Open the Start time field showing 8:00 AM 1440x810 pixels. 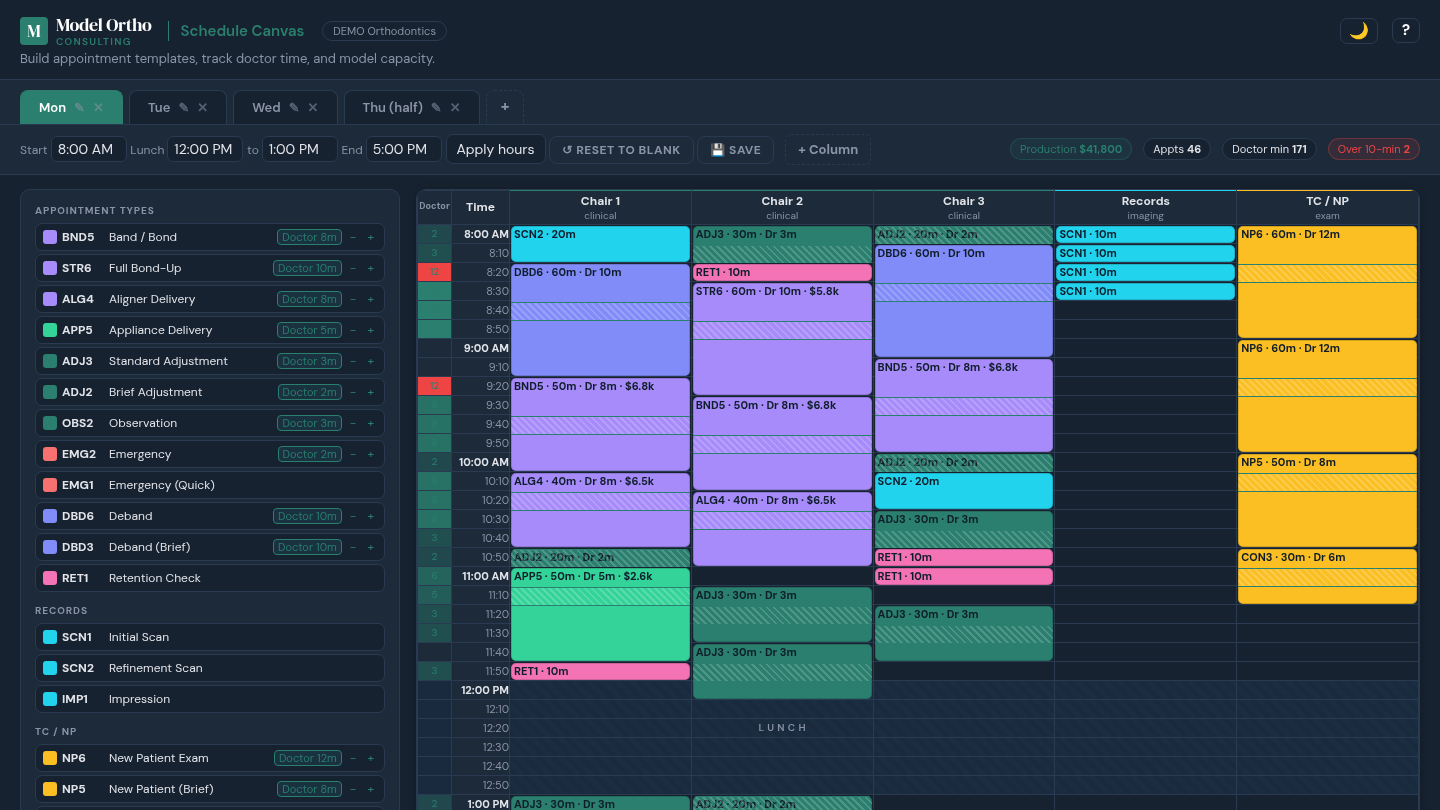pos(88,149)
